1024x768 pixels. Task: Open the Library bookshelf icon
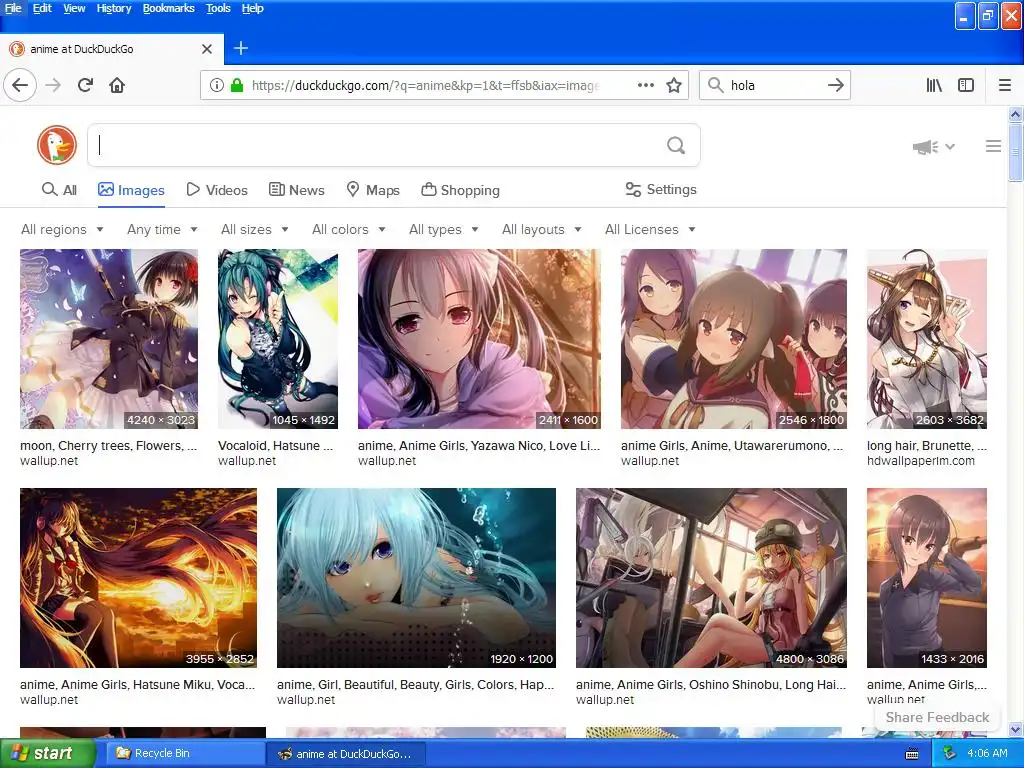tap(934, 85)
